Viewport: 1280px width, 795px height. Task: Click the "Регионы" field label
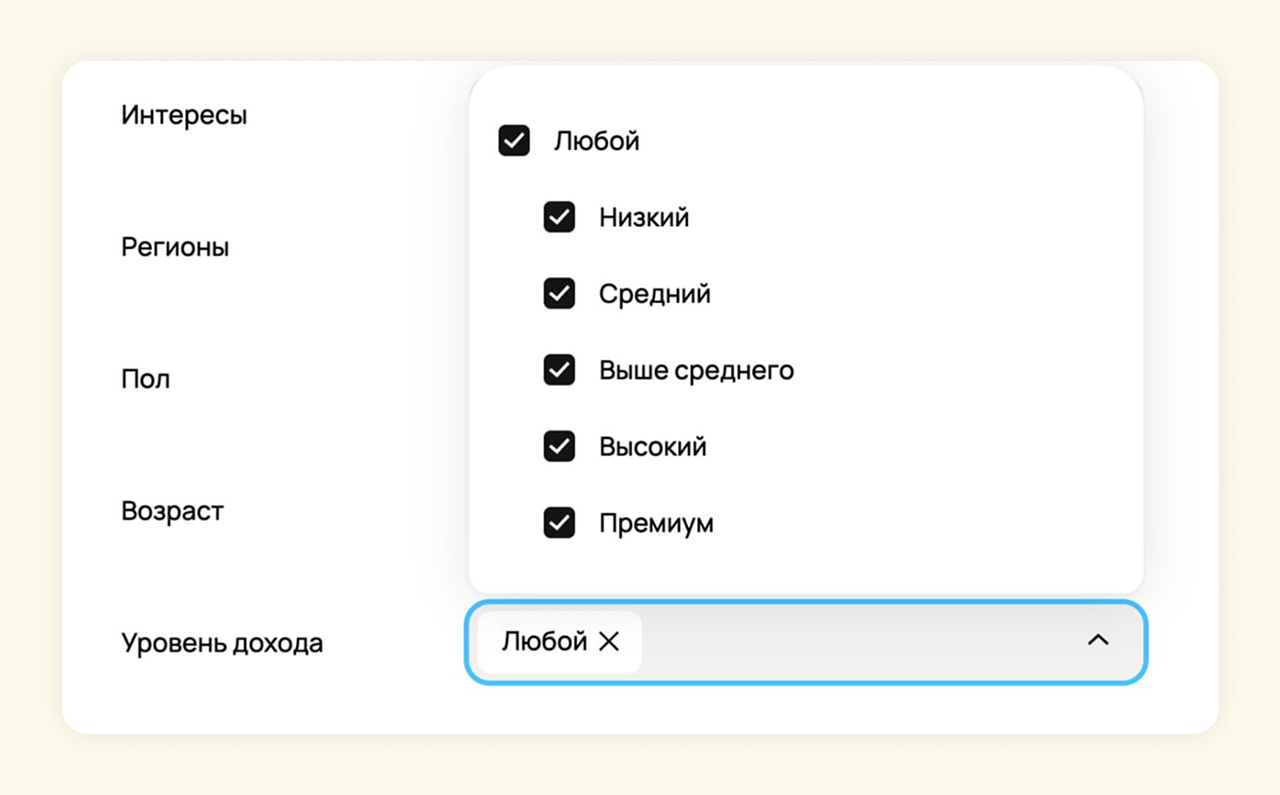(175, 247)
